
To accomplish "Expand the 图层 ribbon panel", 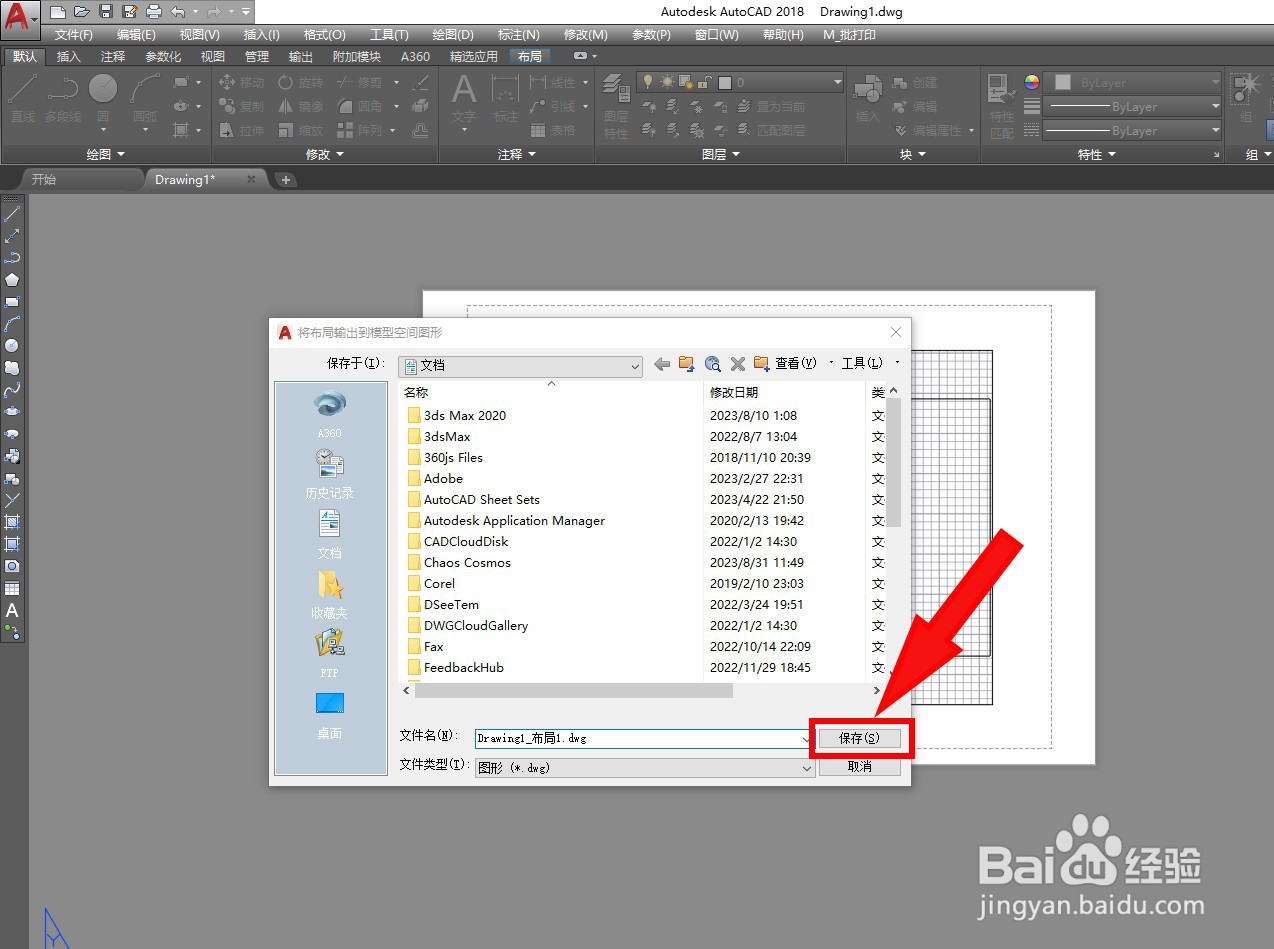I will pyautogui.click(x=721, y=154).
